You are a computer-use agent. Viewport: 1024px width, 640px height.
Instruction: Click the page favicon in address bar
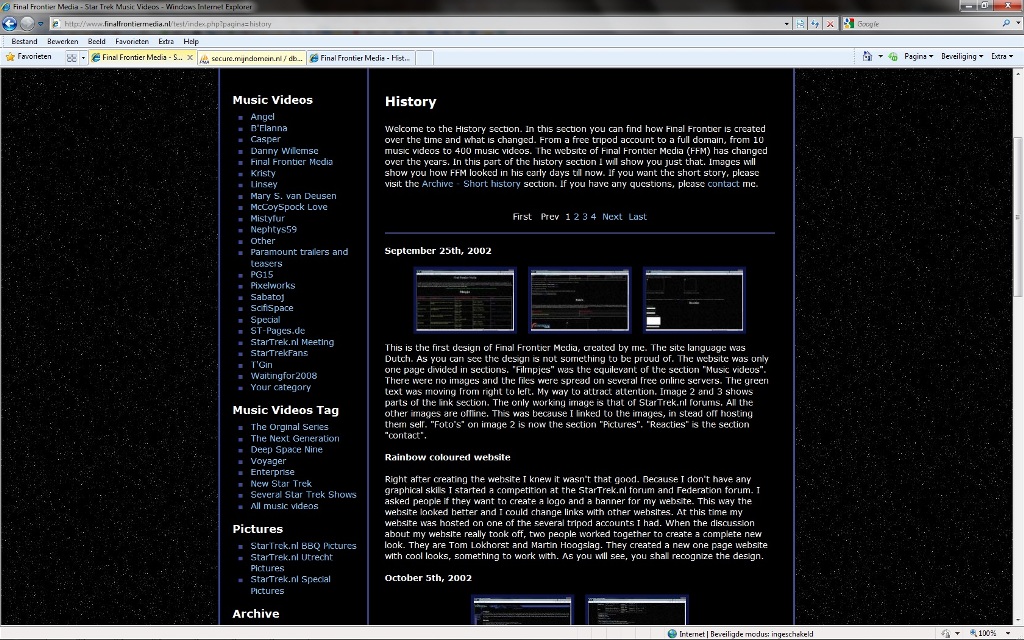tap(56, 24)
